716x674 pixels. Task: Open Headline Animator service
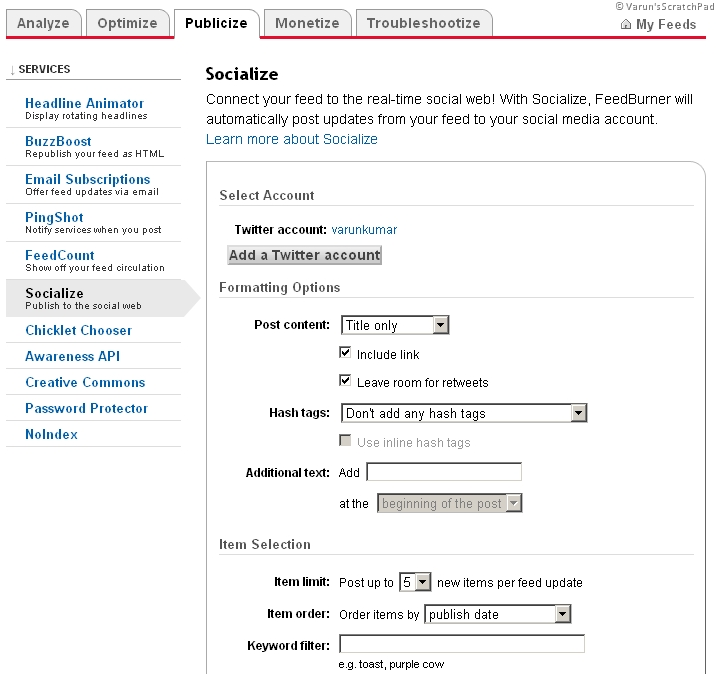click(85, 103)
